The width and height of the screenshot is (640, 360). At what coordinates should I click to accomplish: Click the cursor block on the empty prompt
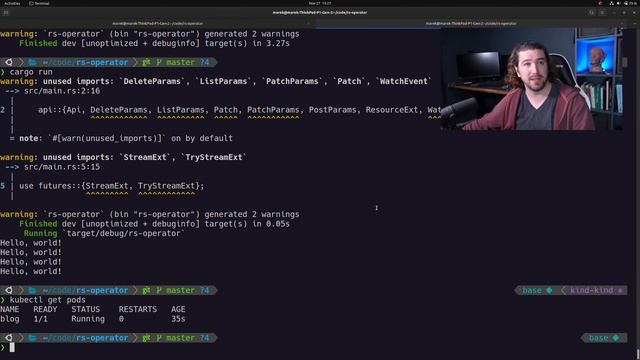point(12,348)
